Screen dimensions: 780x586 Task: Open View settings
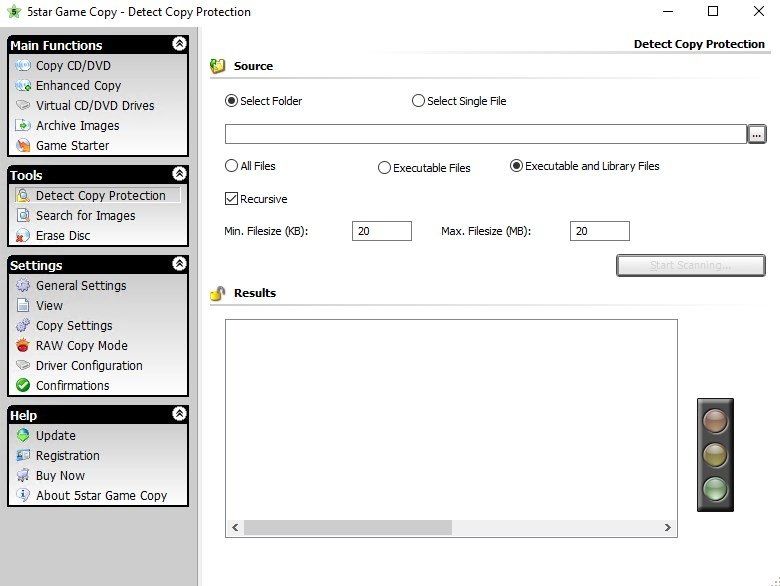click(49, 305)
